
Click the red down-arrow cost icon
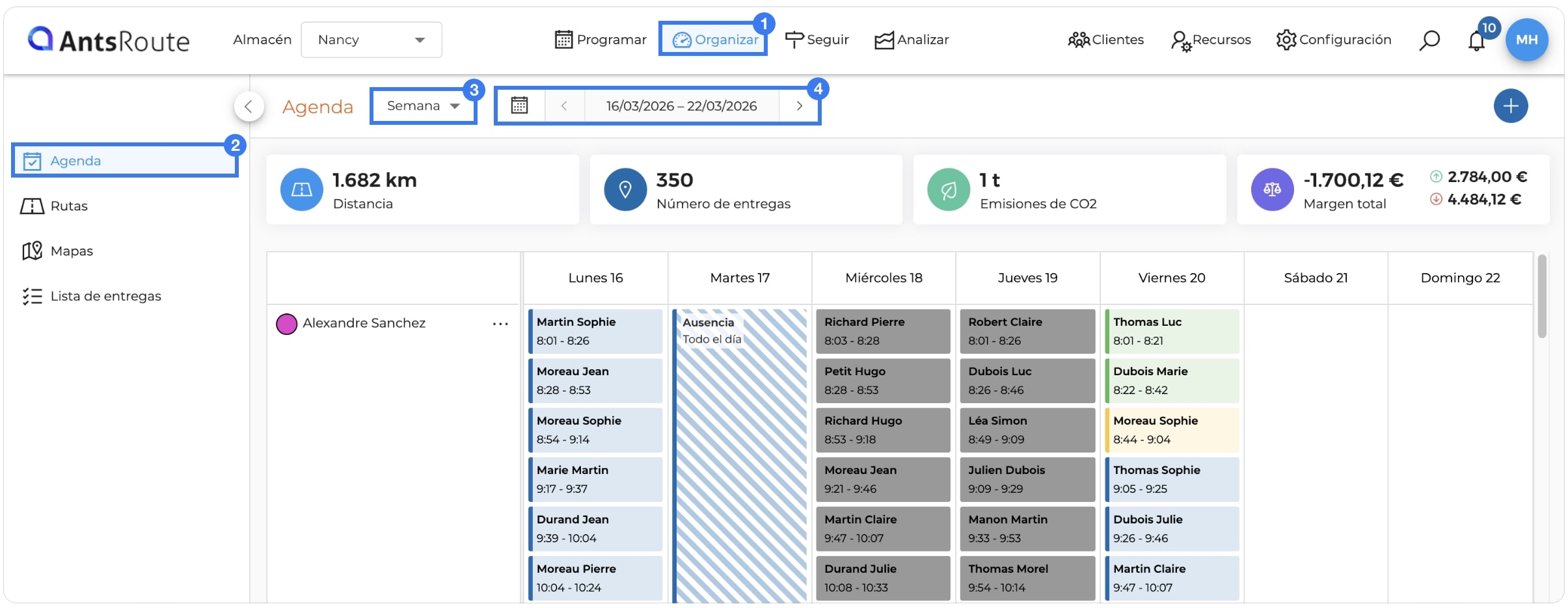(x=1436, y=199)
